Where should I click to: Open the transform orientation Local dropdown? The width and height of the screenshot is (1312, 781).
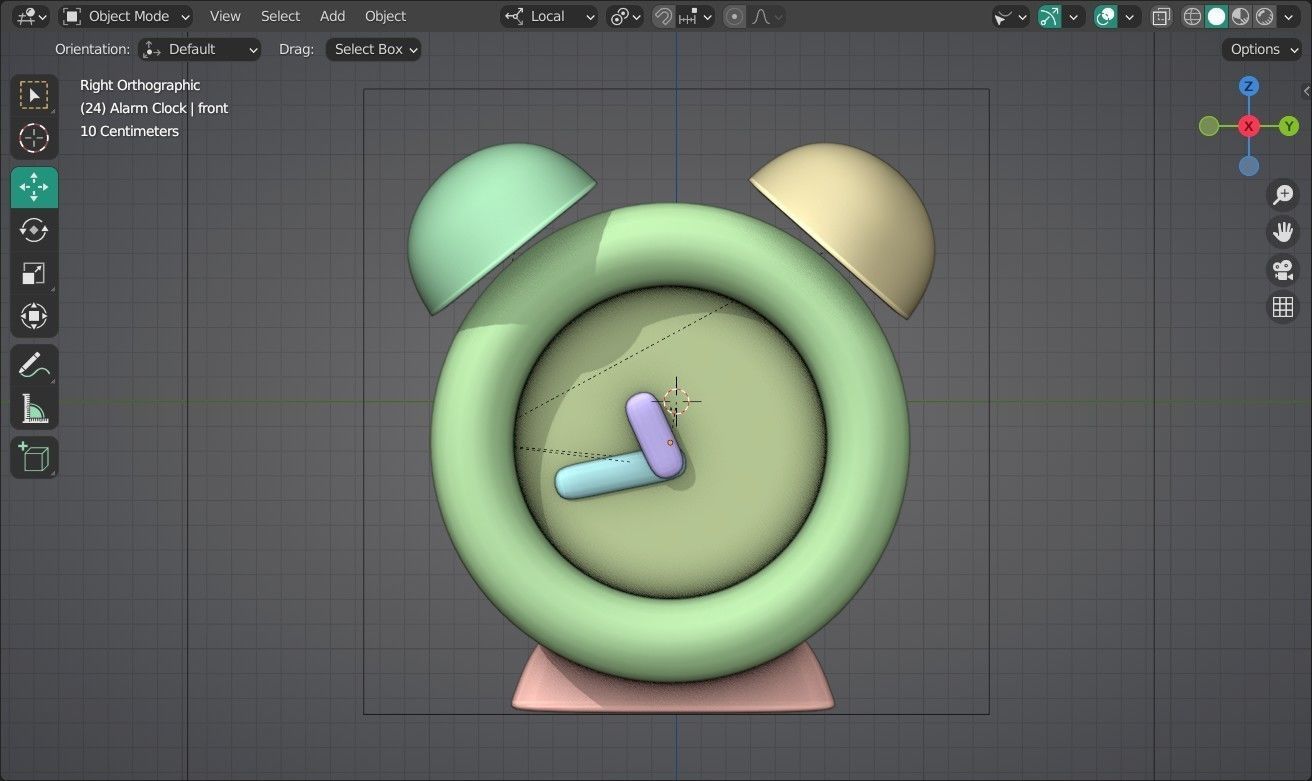pos(548,16)
